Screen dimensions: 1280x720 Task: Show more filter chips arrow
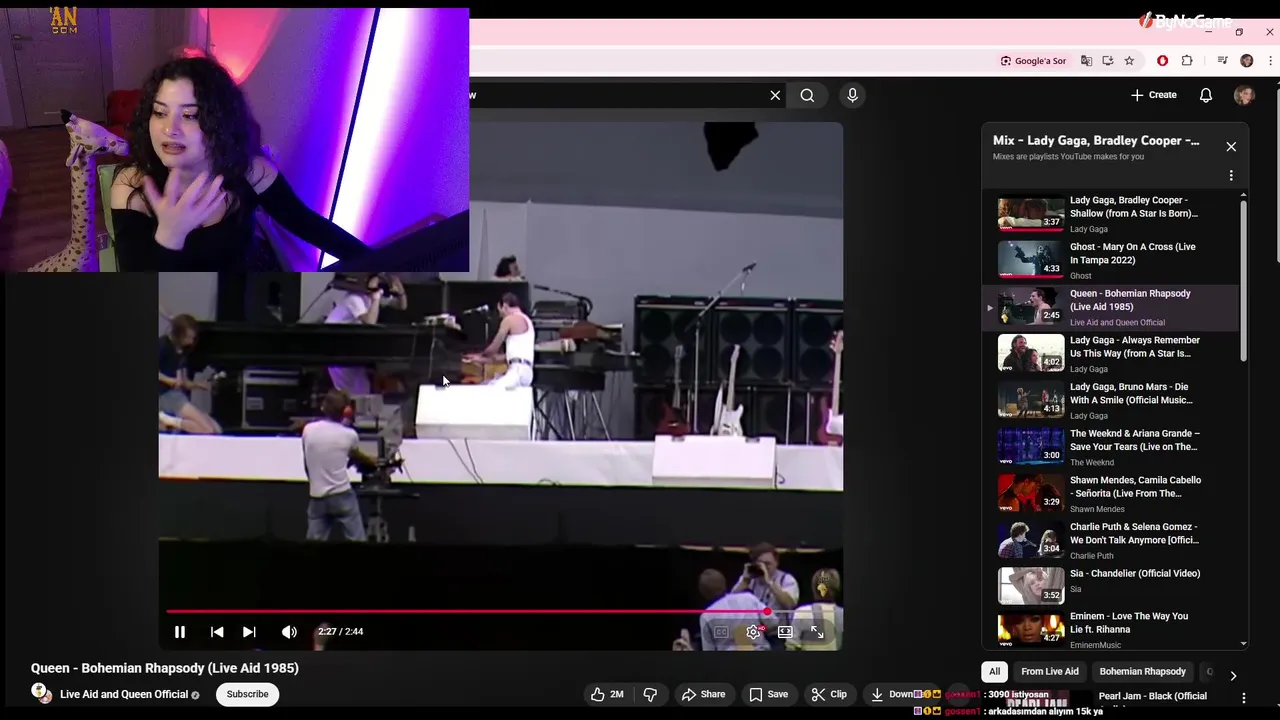coord(1233,676)
